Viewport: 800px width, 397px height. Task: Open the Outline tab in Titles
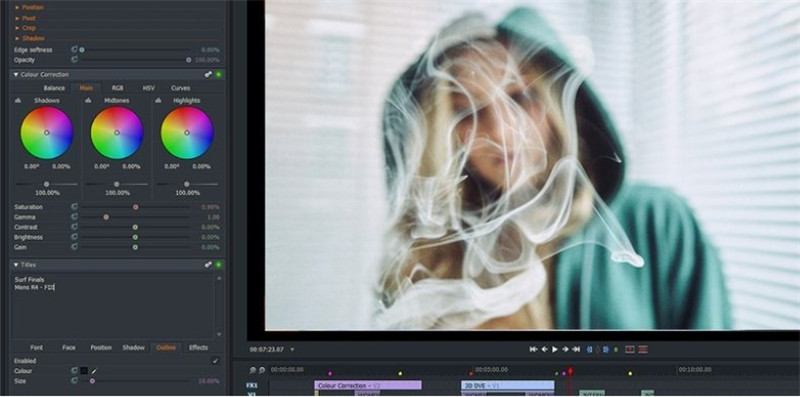166,348
